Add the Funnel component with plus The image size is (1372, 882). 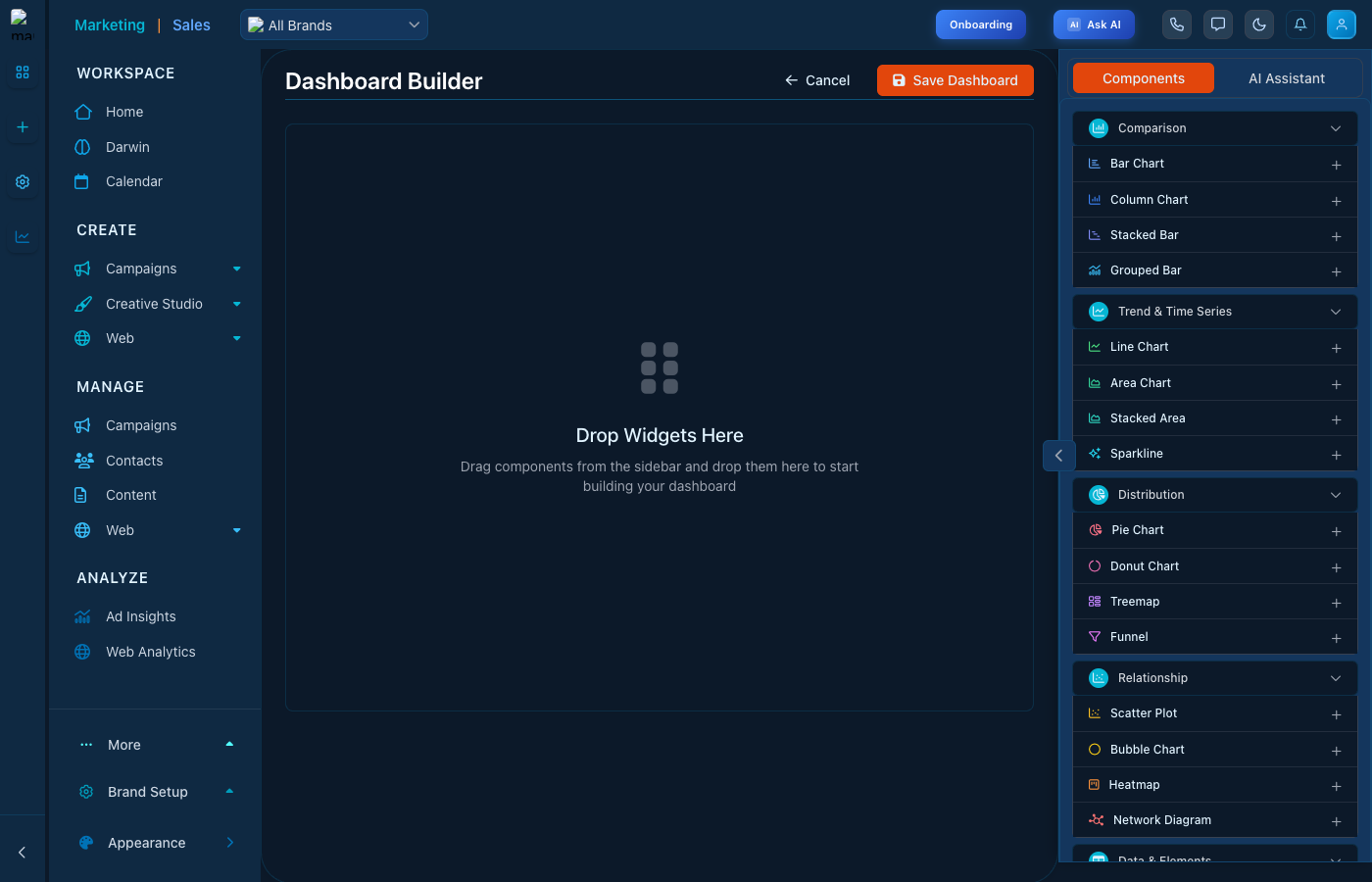pyautogui.click(x=1336, y=638)
